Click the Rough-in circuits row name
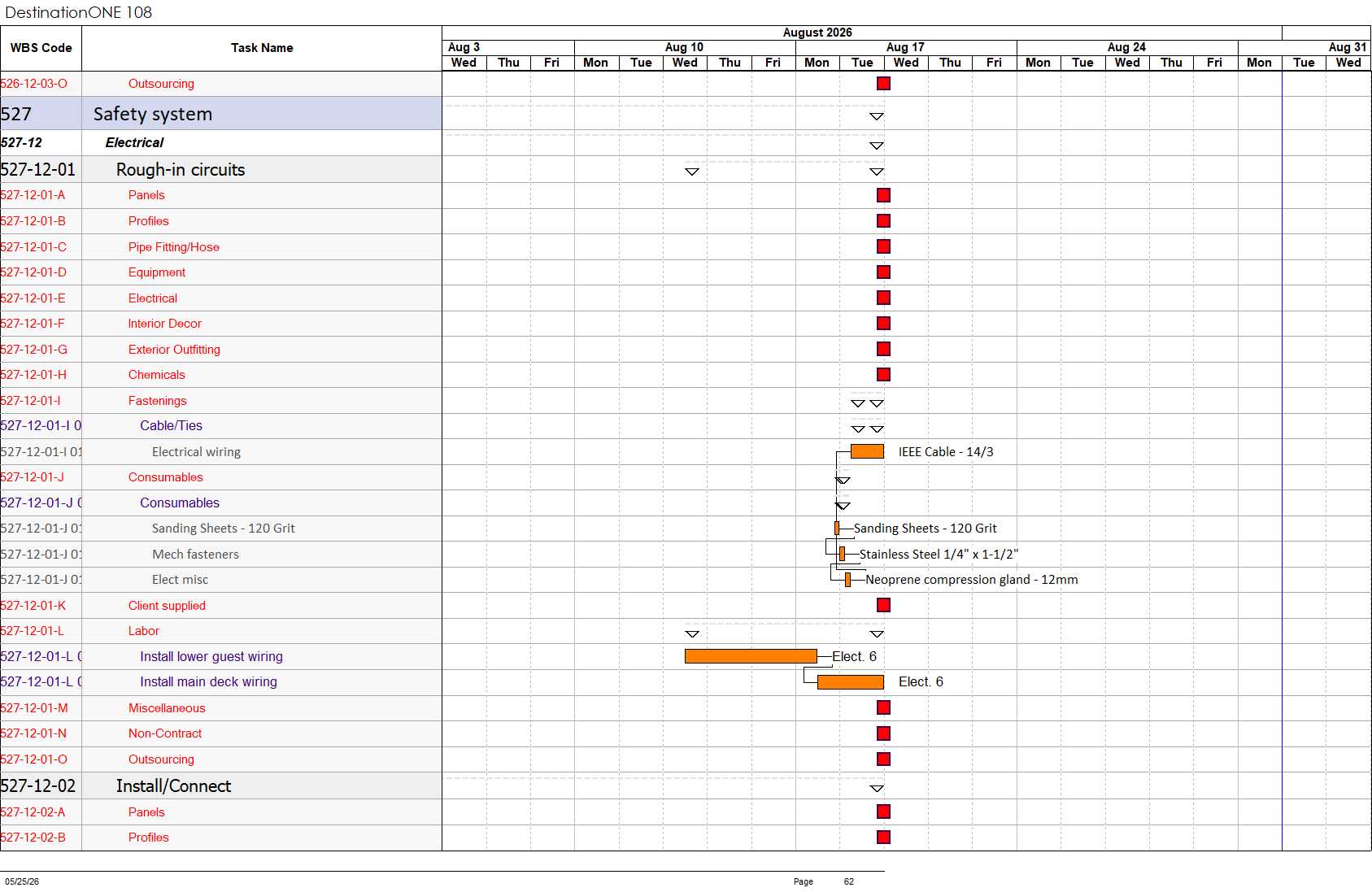 [181, 170]
